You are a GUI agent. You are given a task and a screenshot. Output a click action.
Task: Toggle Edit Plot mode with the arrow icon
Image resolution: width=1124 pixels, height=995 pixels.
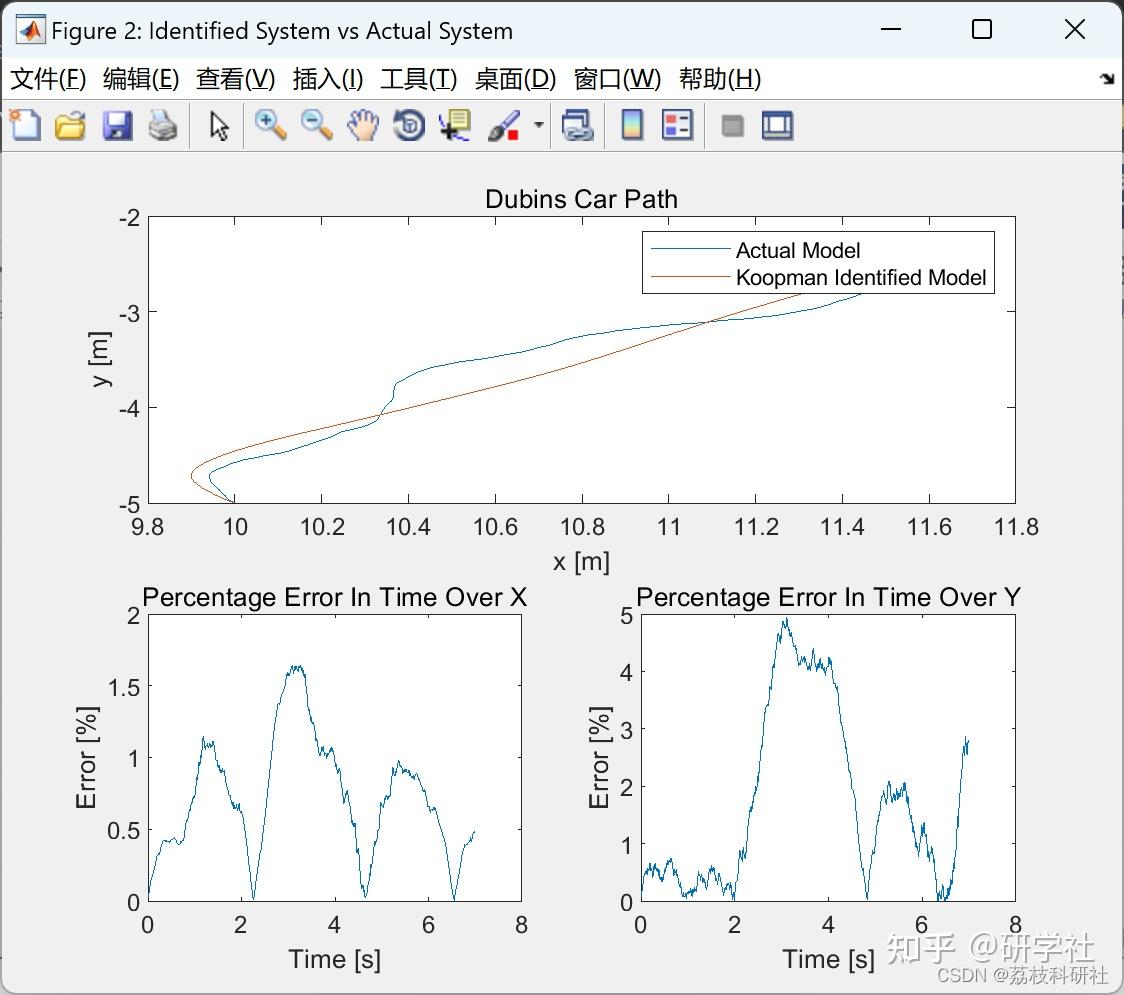pyautogui.click(x=216, y=125)
